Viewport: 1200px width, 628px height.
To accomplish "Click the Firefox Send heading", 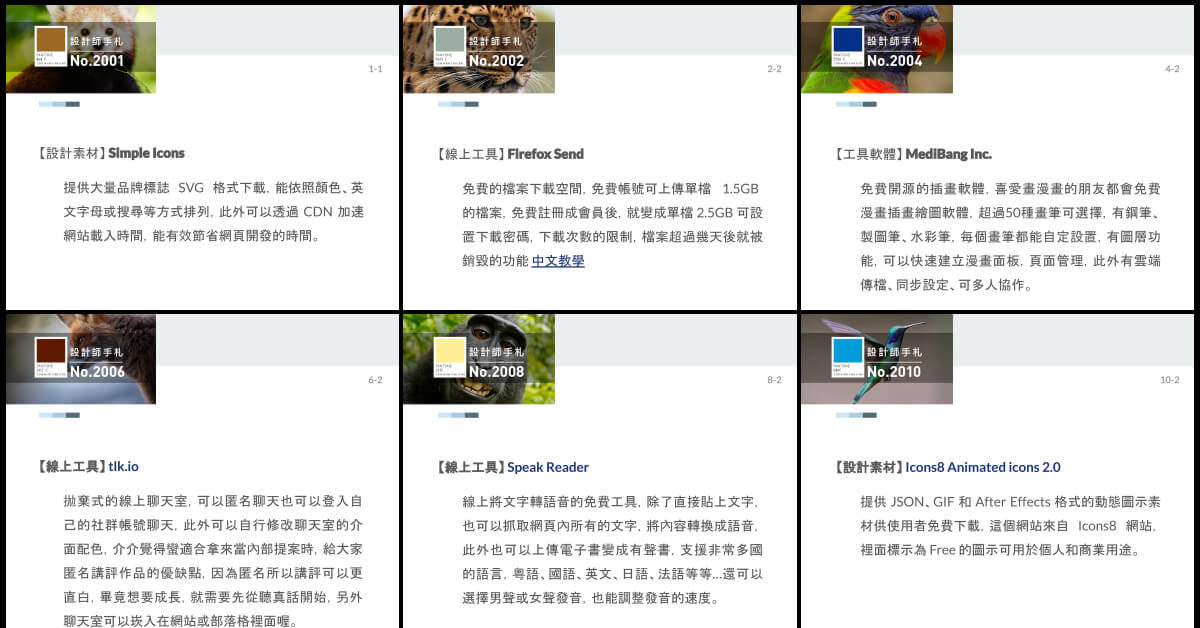I will point(545,154).
